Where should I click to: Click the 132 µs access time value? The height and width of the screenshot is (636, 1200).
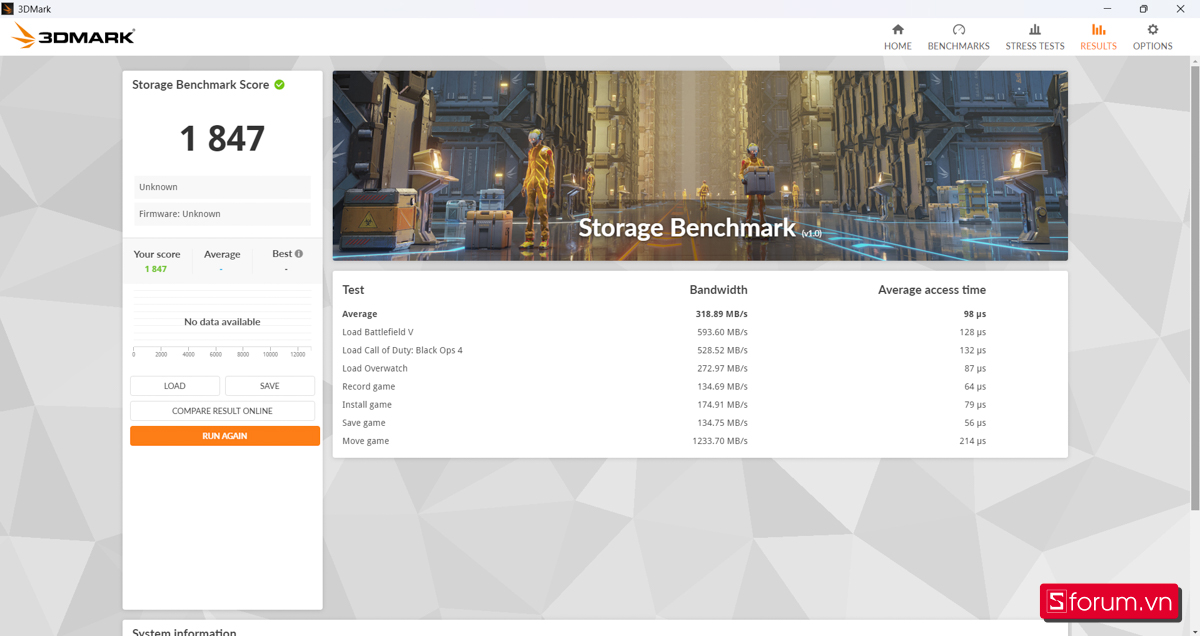[x=973, y=350]
